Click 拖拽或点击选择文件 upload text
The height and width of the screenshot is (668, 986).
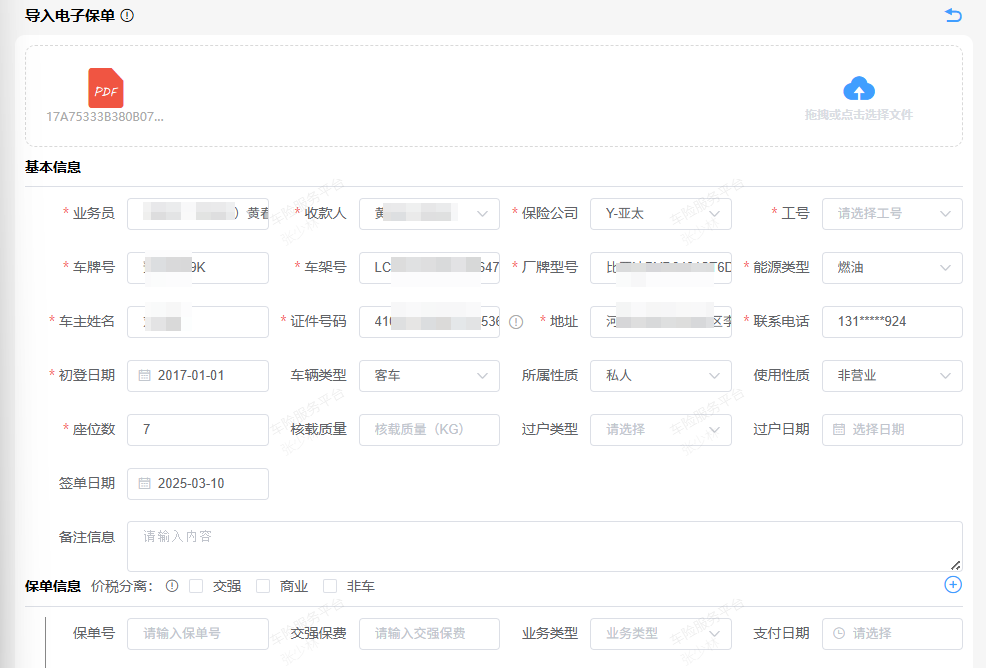[x=858, y=114]
